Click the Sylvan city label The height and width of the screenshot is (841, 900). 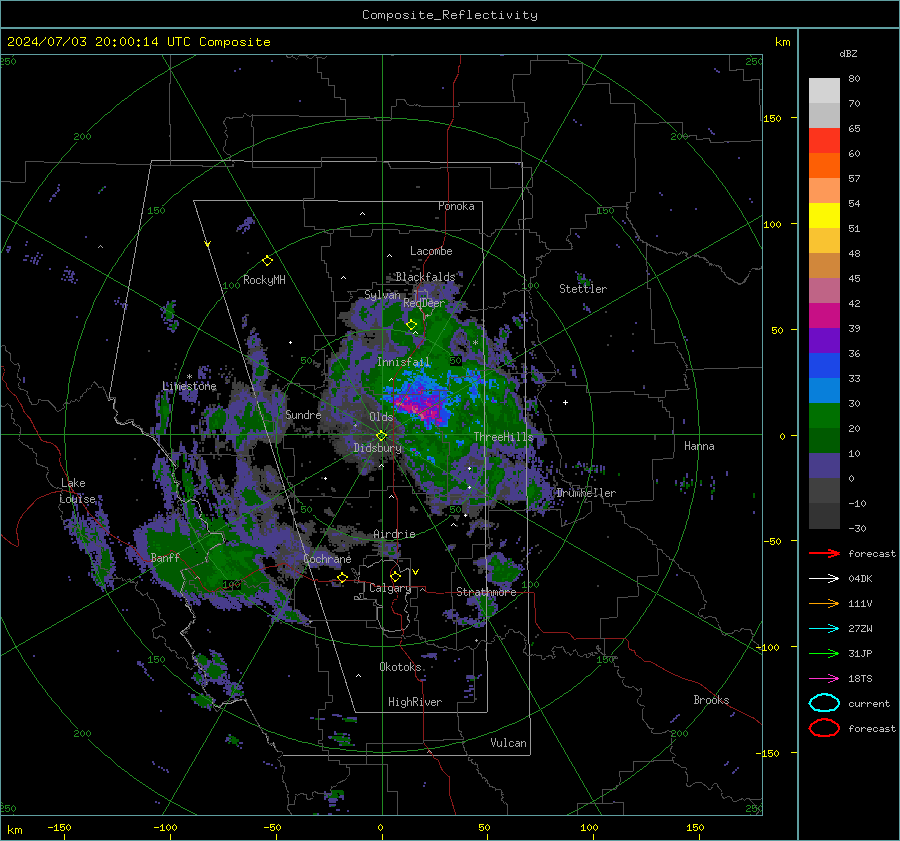click(382, 295)
